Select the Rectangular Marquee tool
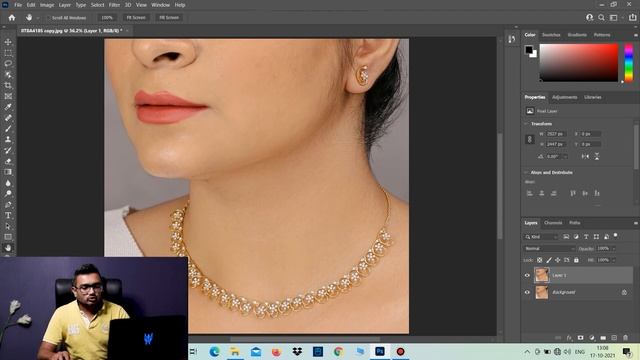The height and width of the screenshot is (360, 640). pos(8,53)
